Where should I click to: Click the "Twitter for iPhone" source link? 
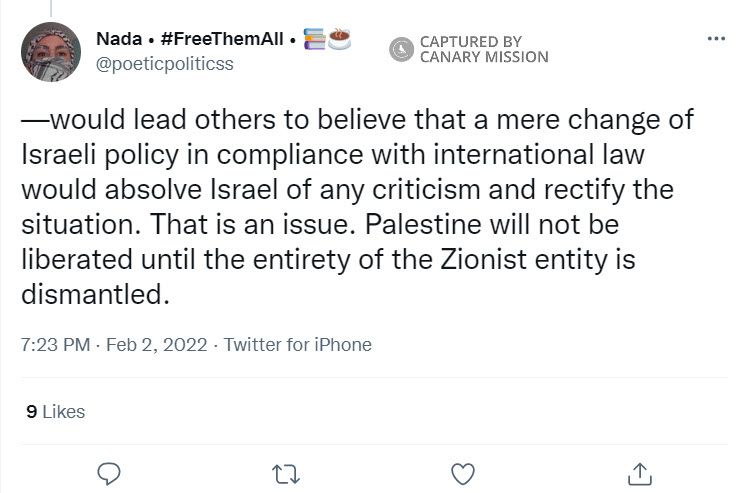(297, 345)
